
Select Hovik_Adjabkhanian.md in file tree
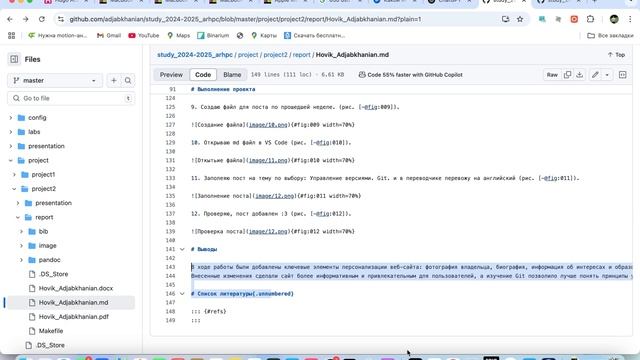73,302
